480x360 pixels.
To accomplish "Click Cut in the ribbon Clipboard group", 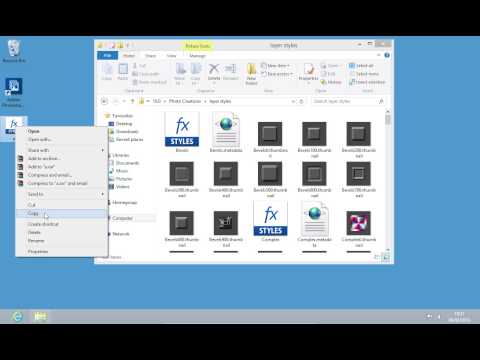I will point(139,66).
